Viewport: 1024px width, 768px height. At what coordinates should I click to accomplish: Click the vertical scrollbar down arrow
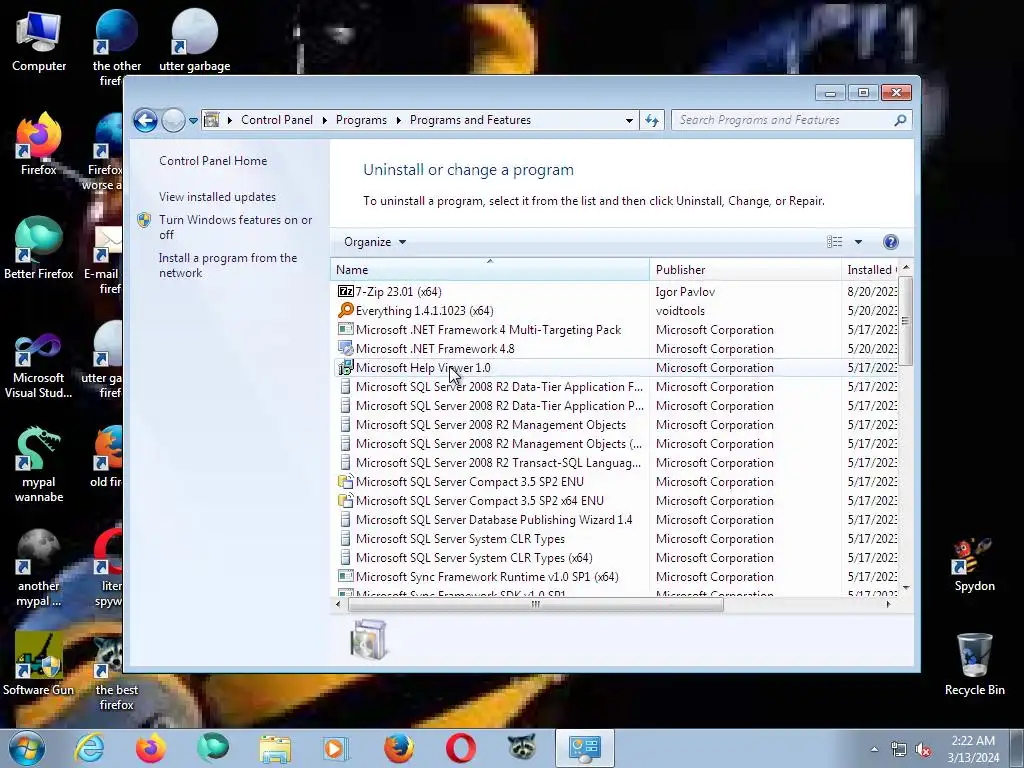pyautogui.click(x=906, y=588)
